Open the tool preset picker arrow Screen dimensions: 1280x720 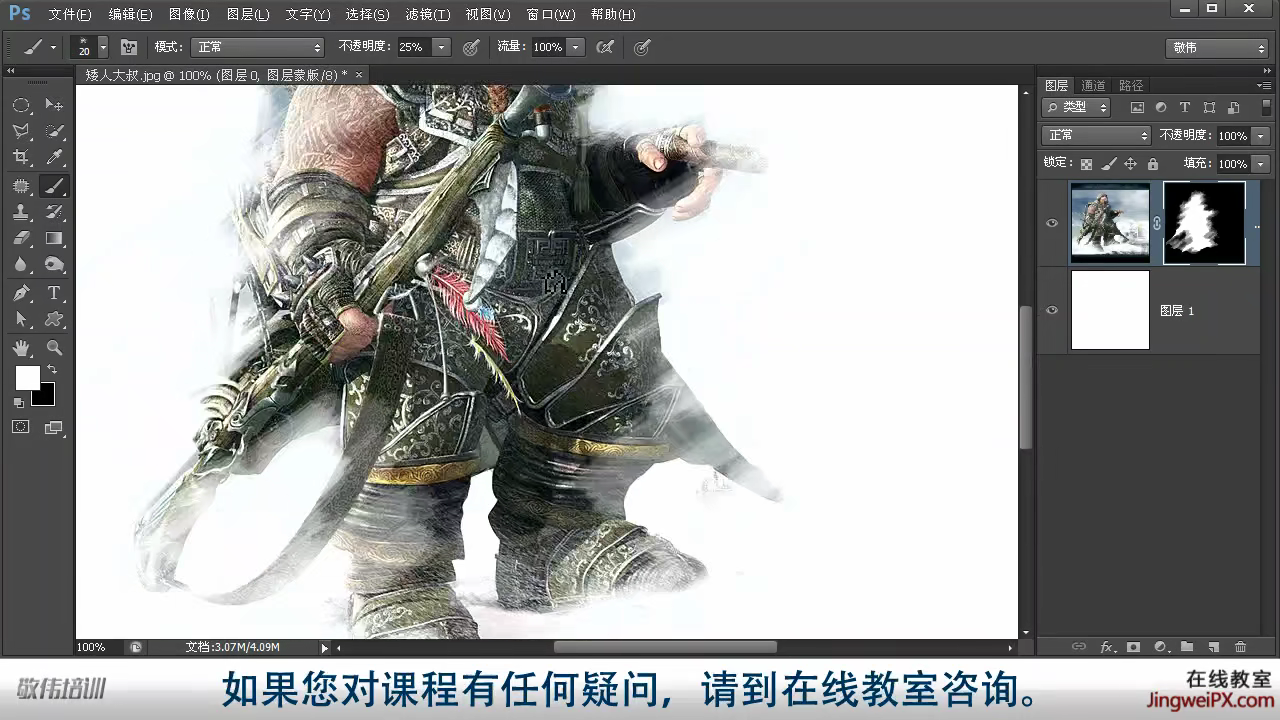53,47
